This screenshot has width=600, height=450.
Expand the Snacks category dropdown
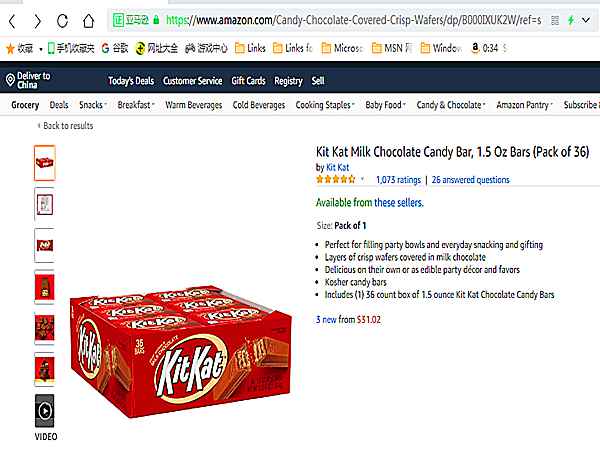point(93,105)
